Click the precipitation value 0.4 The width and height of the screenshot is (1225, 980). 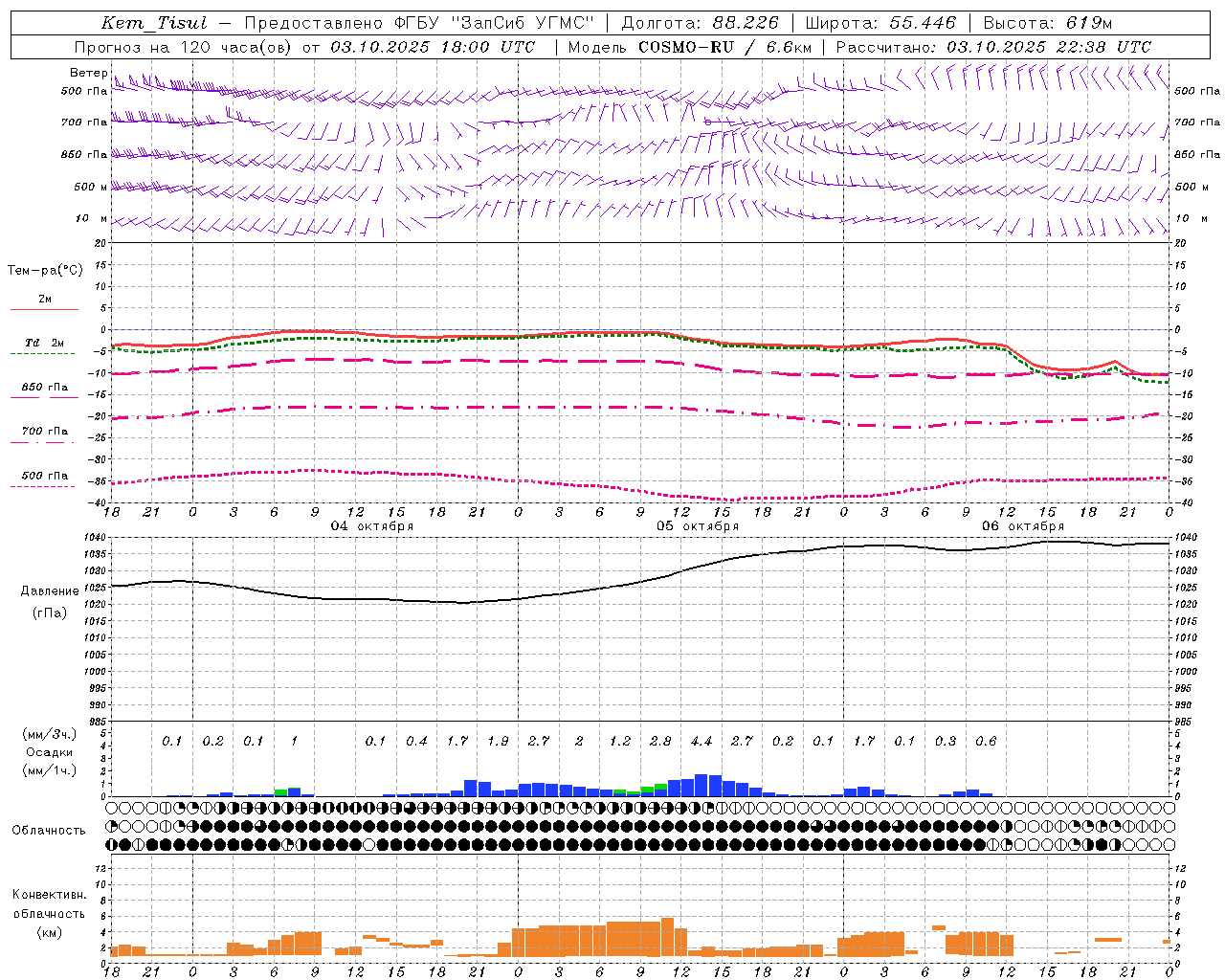[x=416, y=741]
